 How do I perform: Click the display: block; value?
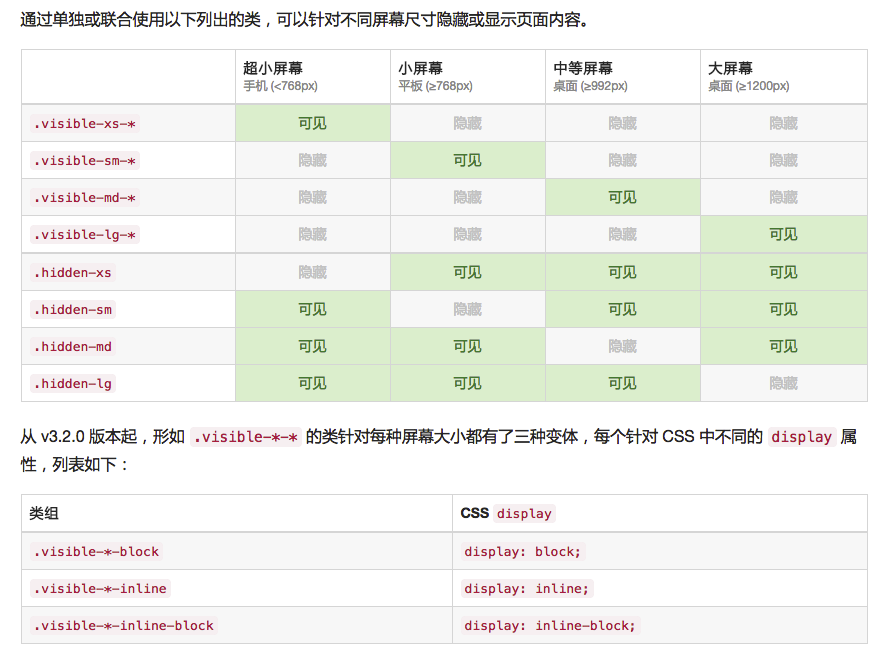523,552
